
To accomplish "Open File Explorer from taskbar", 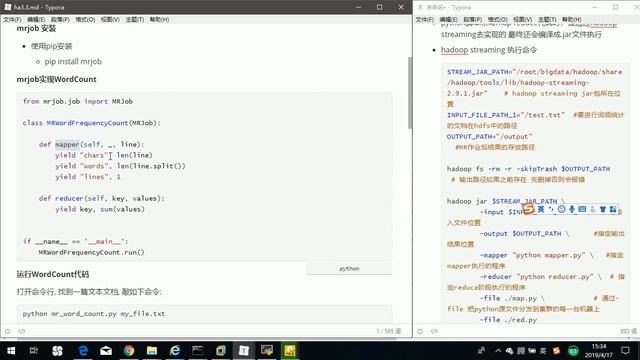I will pos(152,351).
